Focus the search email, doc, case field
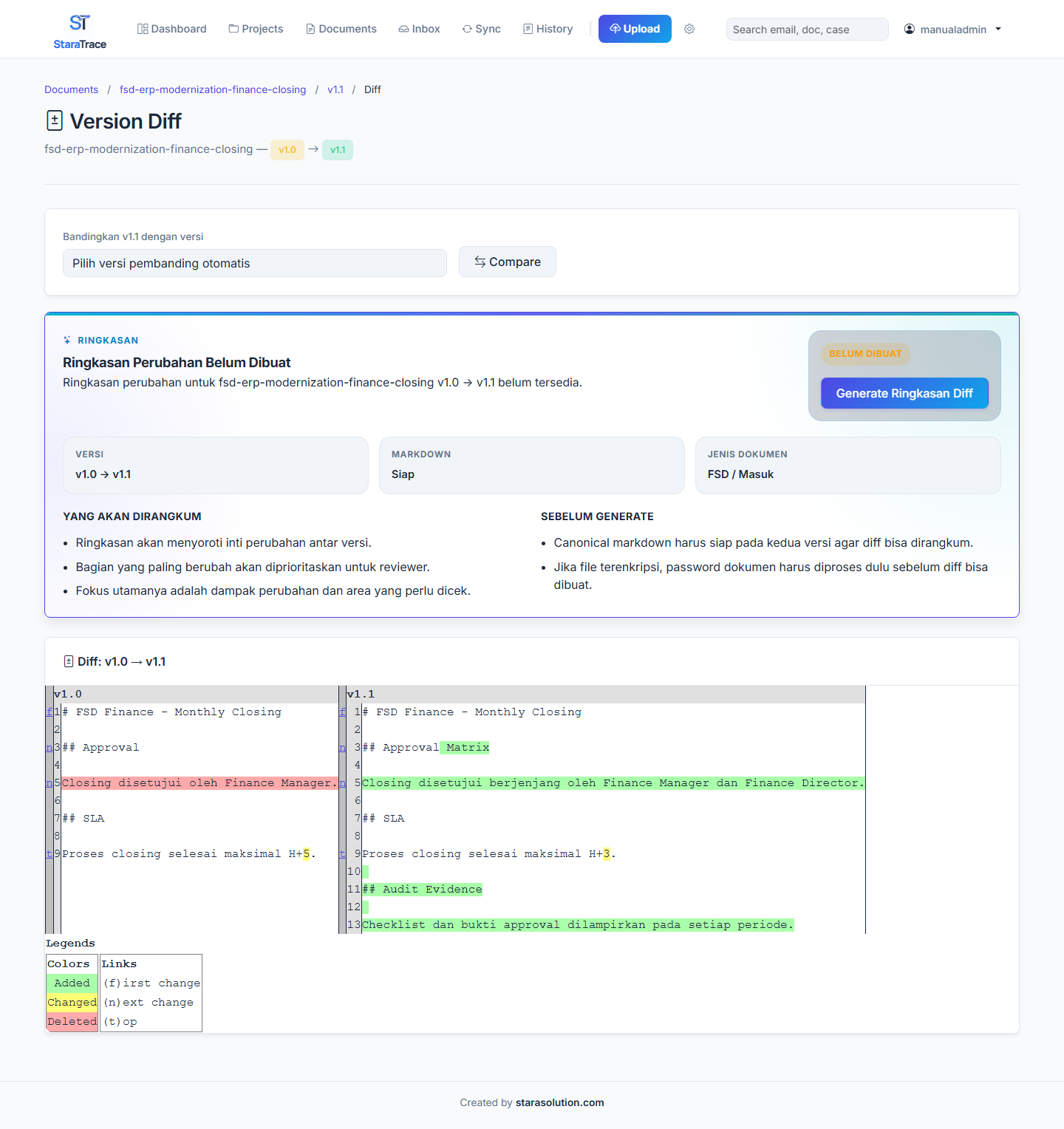Viewport: 1064px width, 1129px height. point(807,30)
